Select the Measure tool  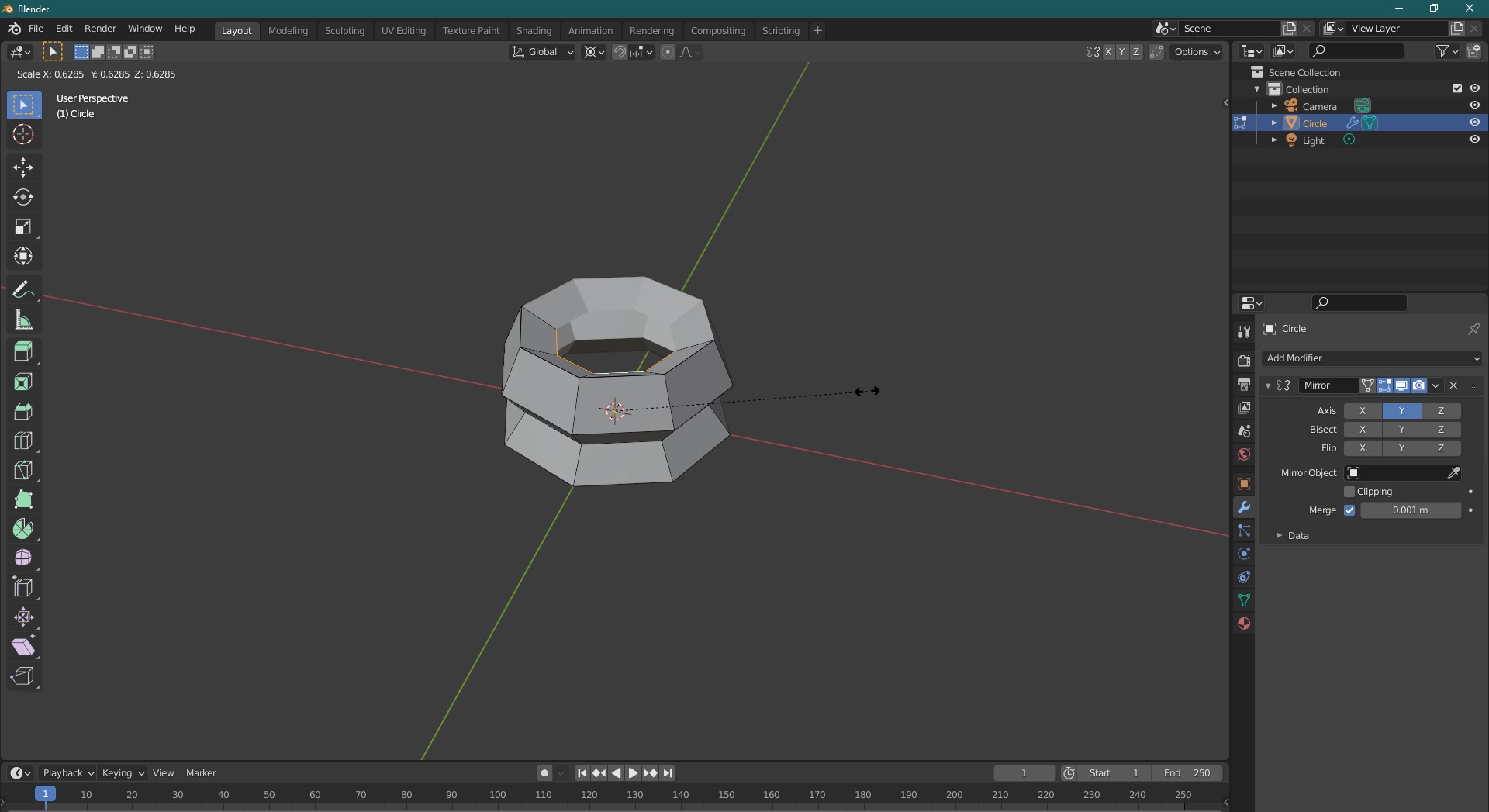tap(23, 320)
